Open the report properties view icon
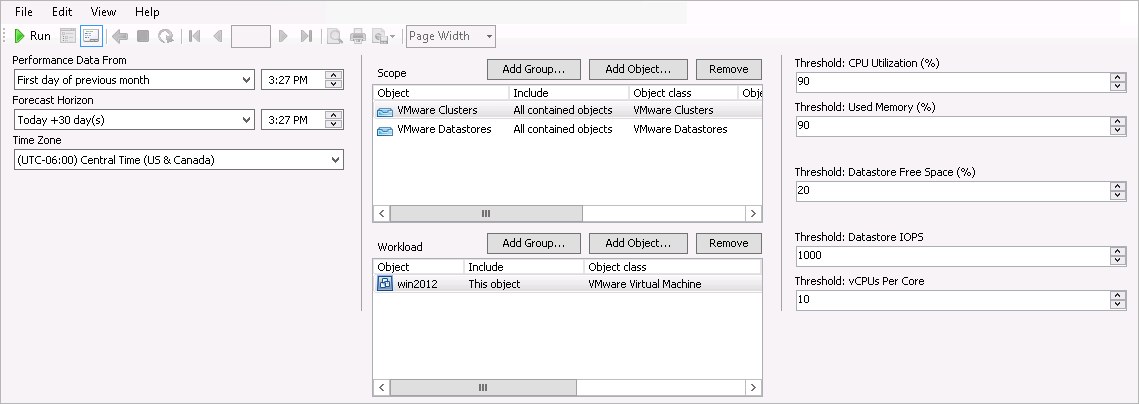Screen dimensions: 1139x404 [x=68, y=36]
